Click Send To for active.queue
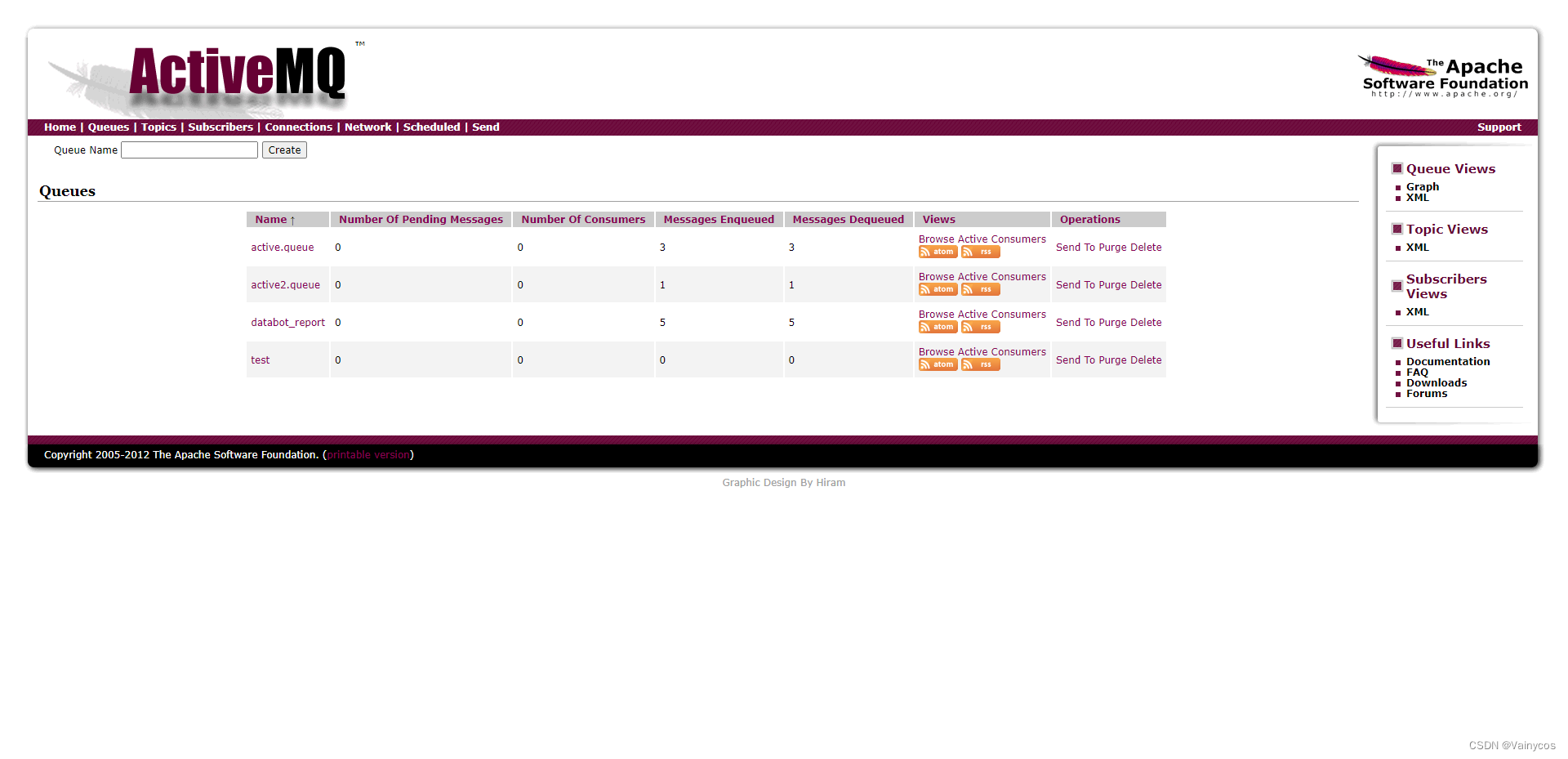 pyautogui.click(x=1076, y=248)
